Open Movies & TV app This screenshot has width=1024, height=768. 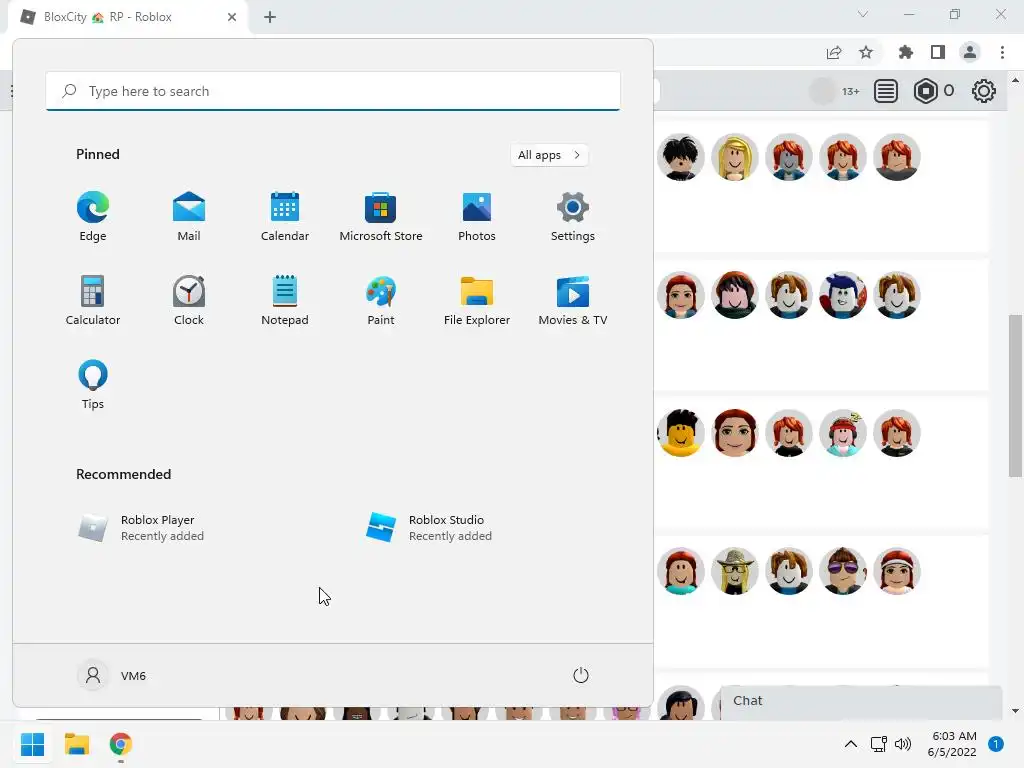pos(573,300)
